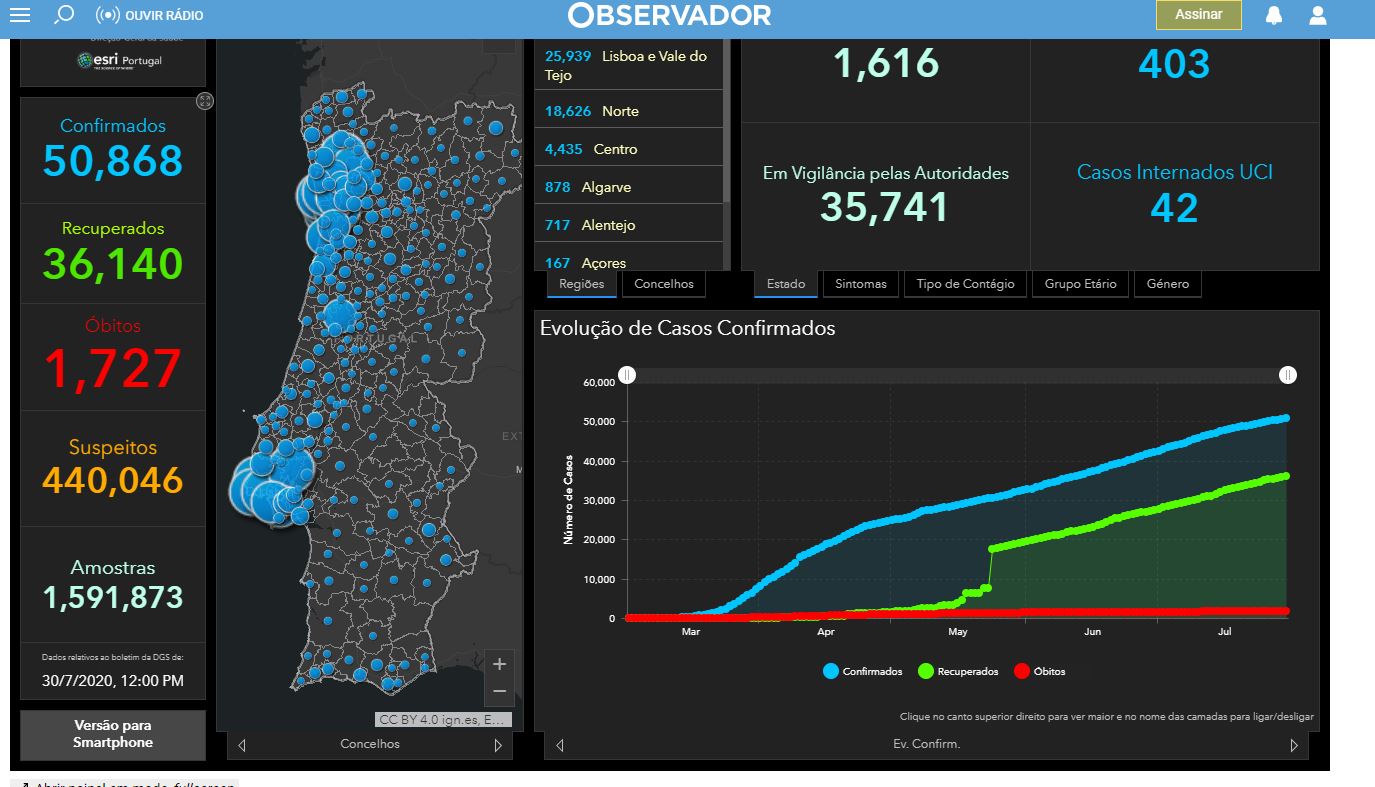This screenshot has height=787, width=1375.
Task: Go to previous chart arrow left of Ev. Confirm.
Action: pos(560,745)
